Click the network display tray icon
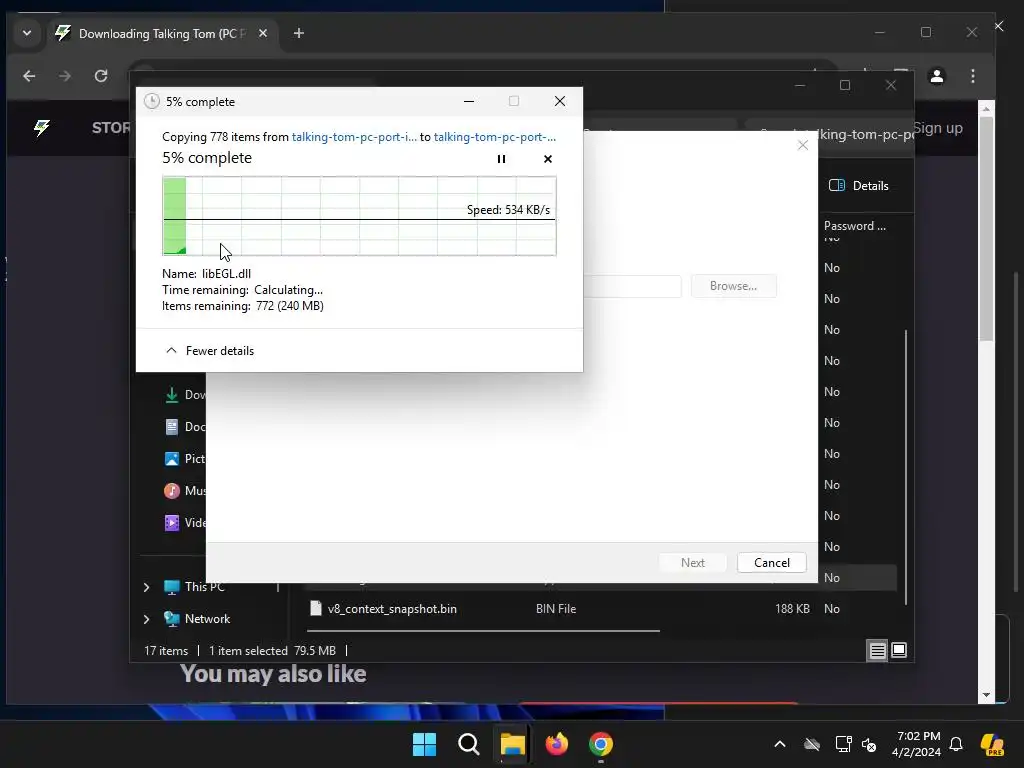Image resolution: width=1024 pixels, height=768 pixels. click(x=843, y=744)
